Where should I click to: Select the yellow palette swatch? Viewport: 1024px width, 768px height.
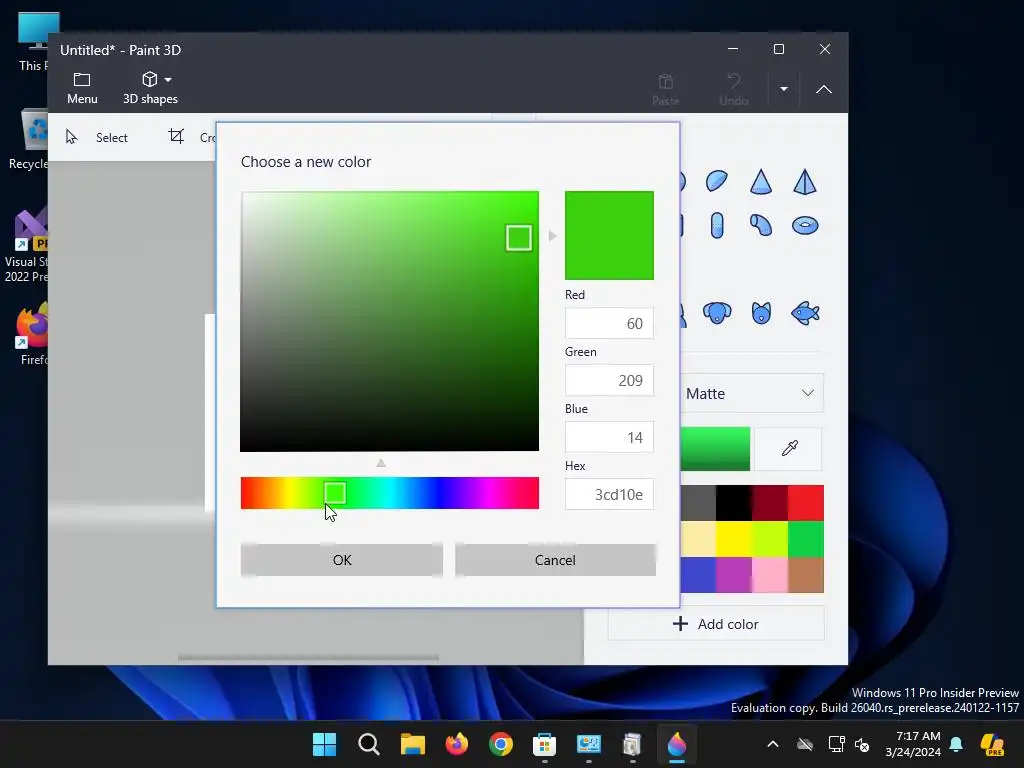click(x=733, y=539)
